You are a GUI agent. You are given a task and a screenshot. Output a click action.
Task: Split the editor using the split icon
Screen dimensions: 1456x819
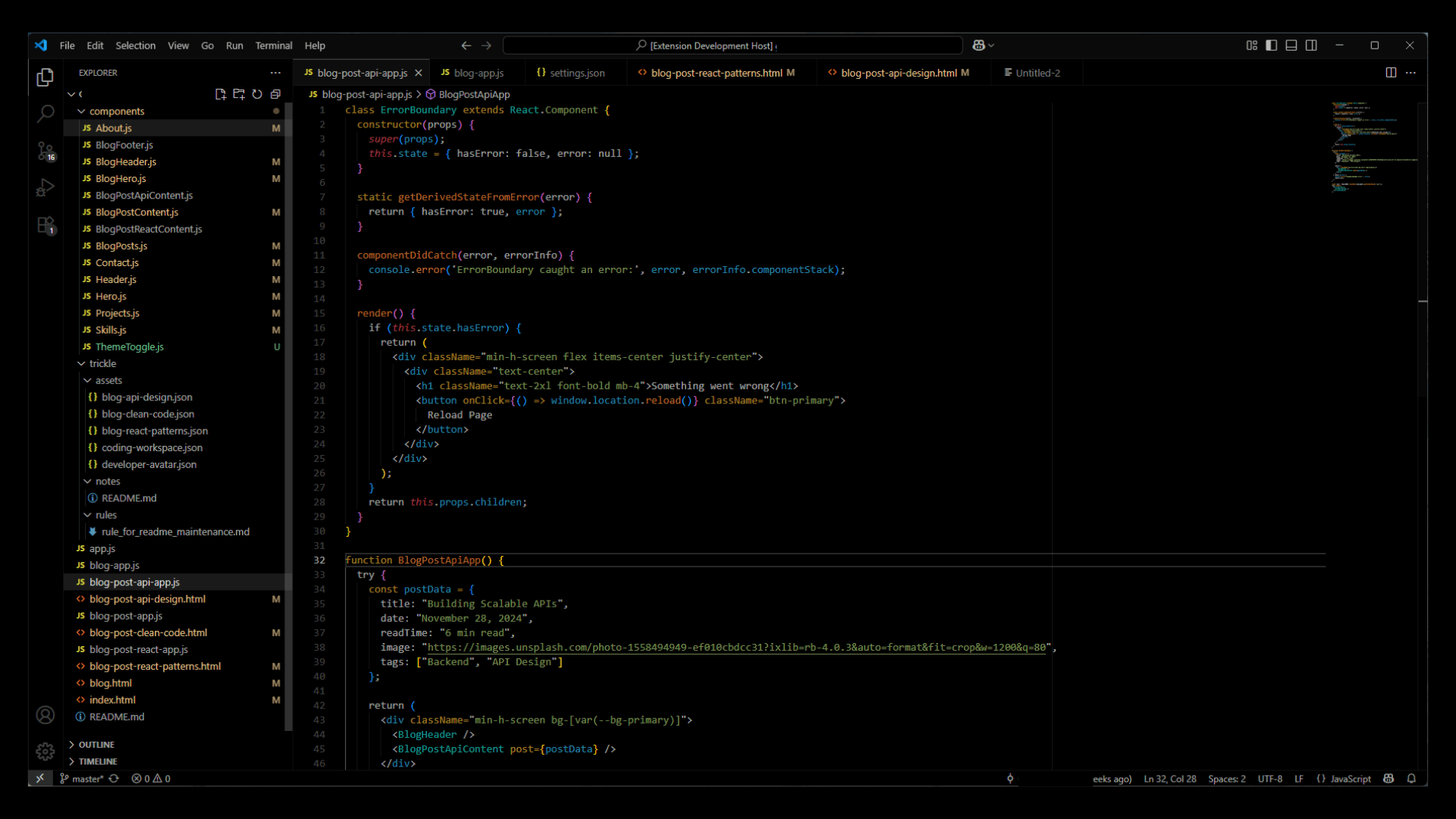pos(1392,72)
